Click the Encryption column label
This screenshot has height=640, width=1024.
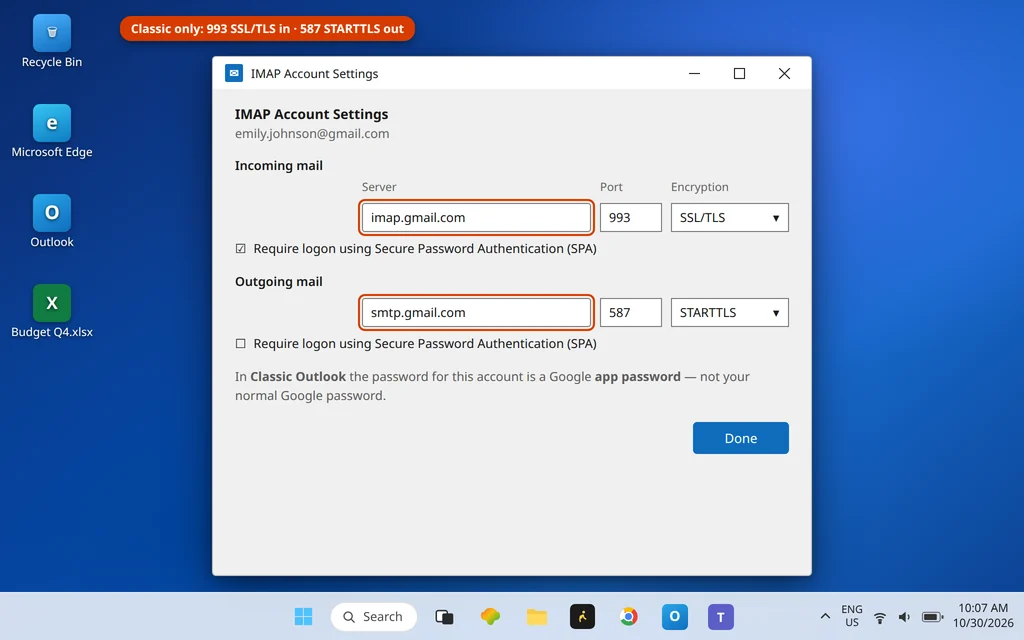[x=699, y=187]
